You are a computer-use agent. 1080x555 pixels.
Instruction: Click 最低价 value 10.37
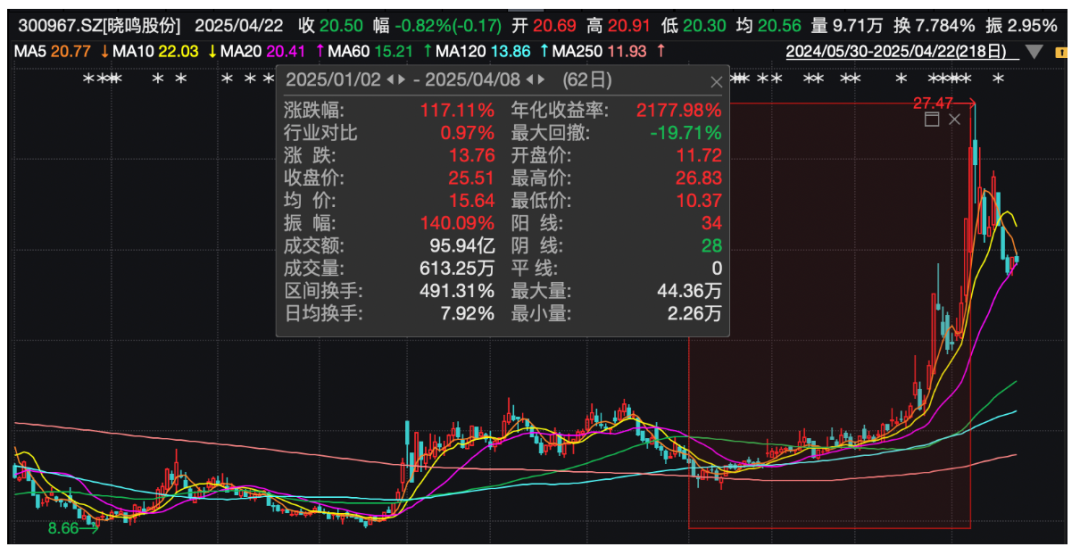coord(698,201)
